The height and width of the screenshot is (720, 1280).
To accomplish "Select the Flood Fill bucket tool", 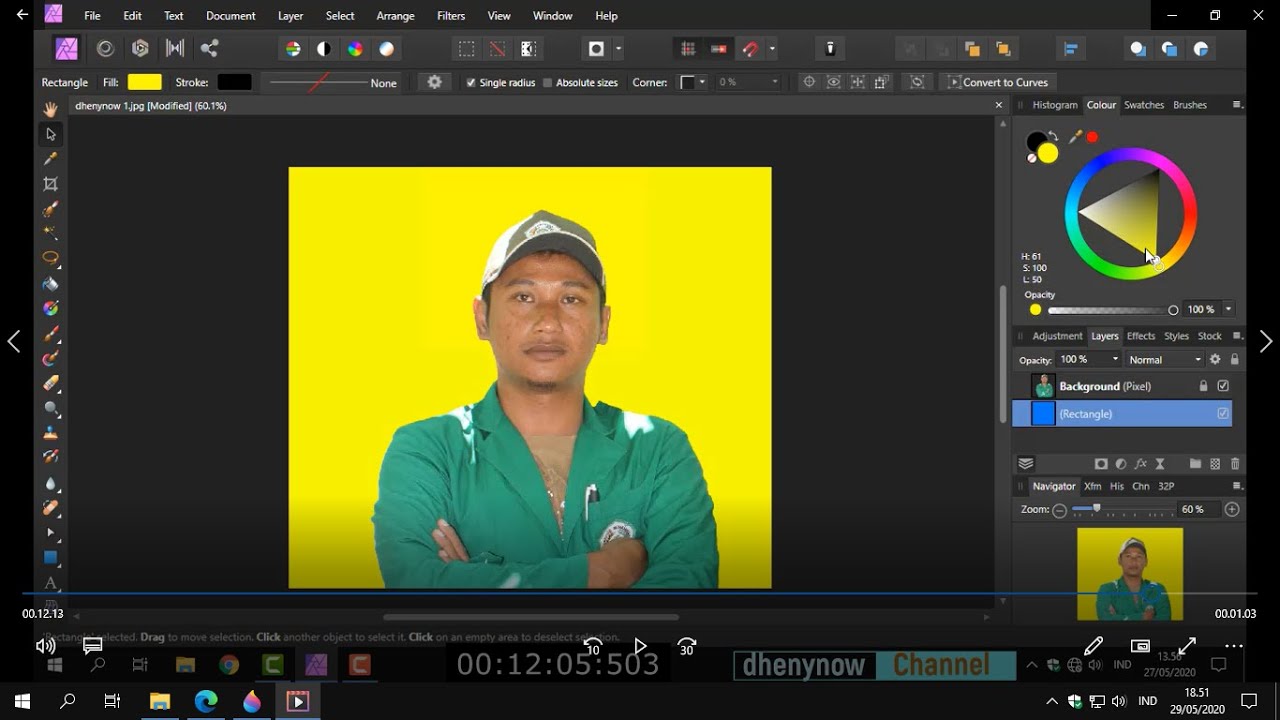I will [x=50, y=284].
